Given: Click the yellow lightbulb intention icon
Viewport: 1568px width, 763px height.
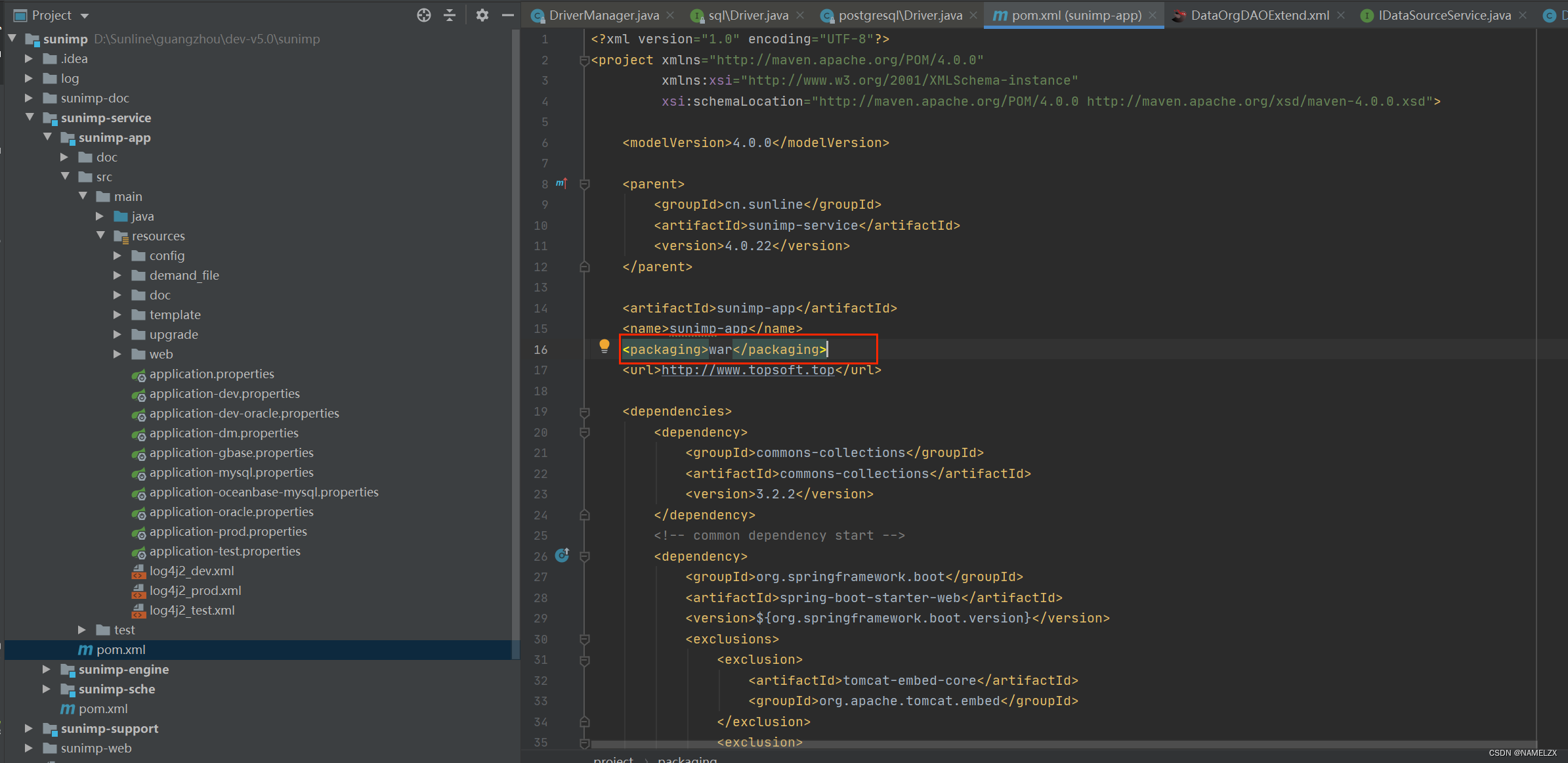Looking at the screenshot, I should [x=604, y=345].
